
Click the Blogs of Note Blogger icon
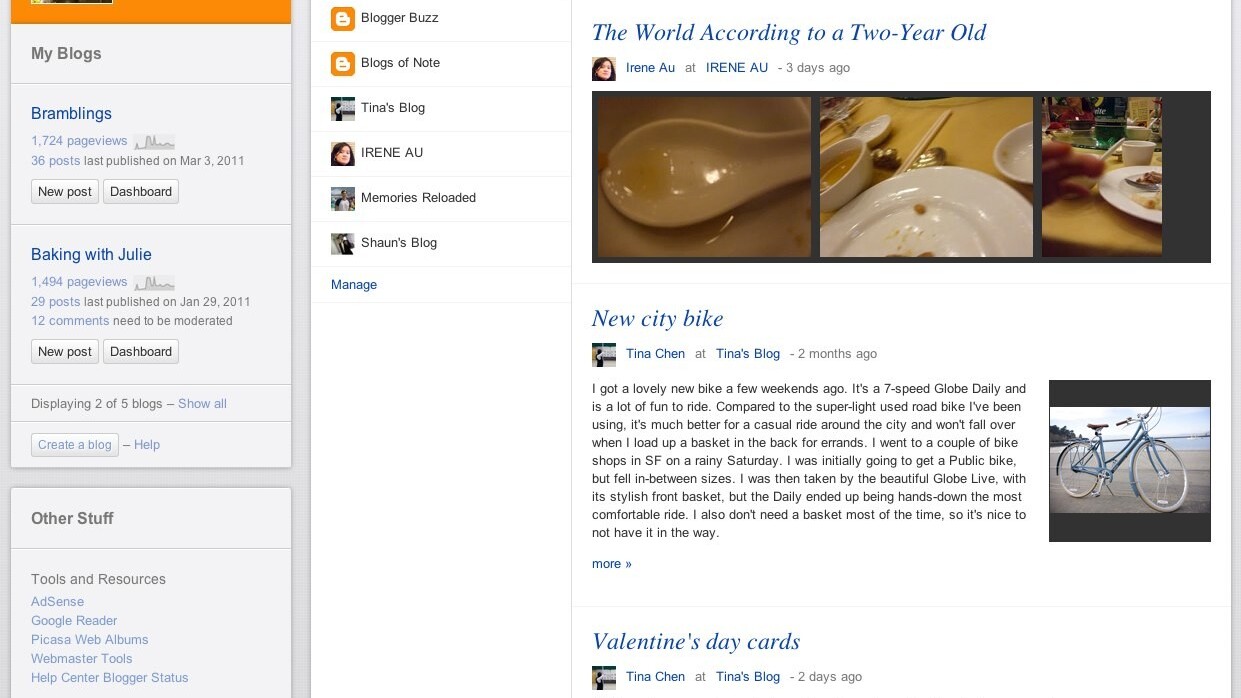(x=343, y=64)
